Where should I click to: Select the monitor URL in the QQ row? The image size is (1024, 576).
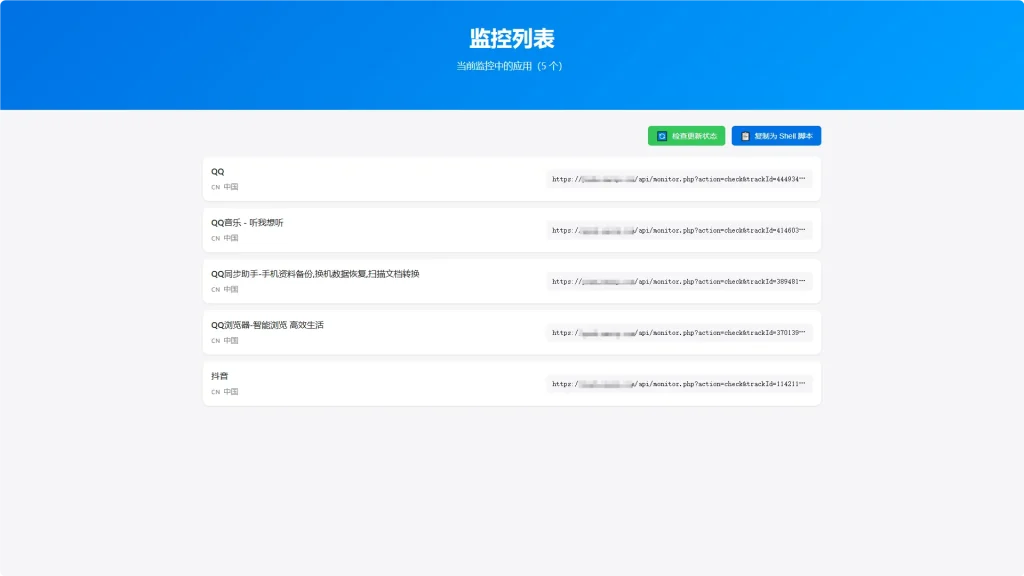pyautogui.click(x=679, y=179)
